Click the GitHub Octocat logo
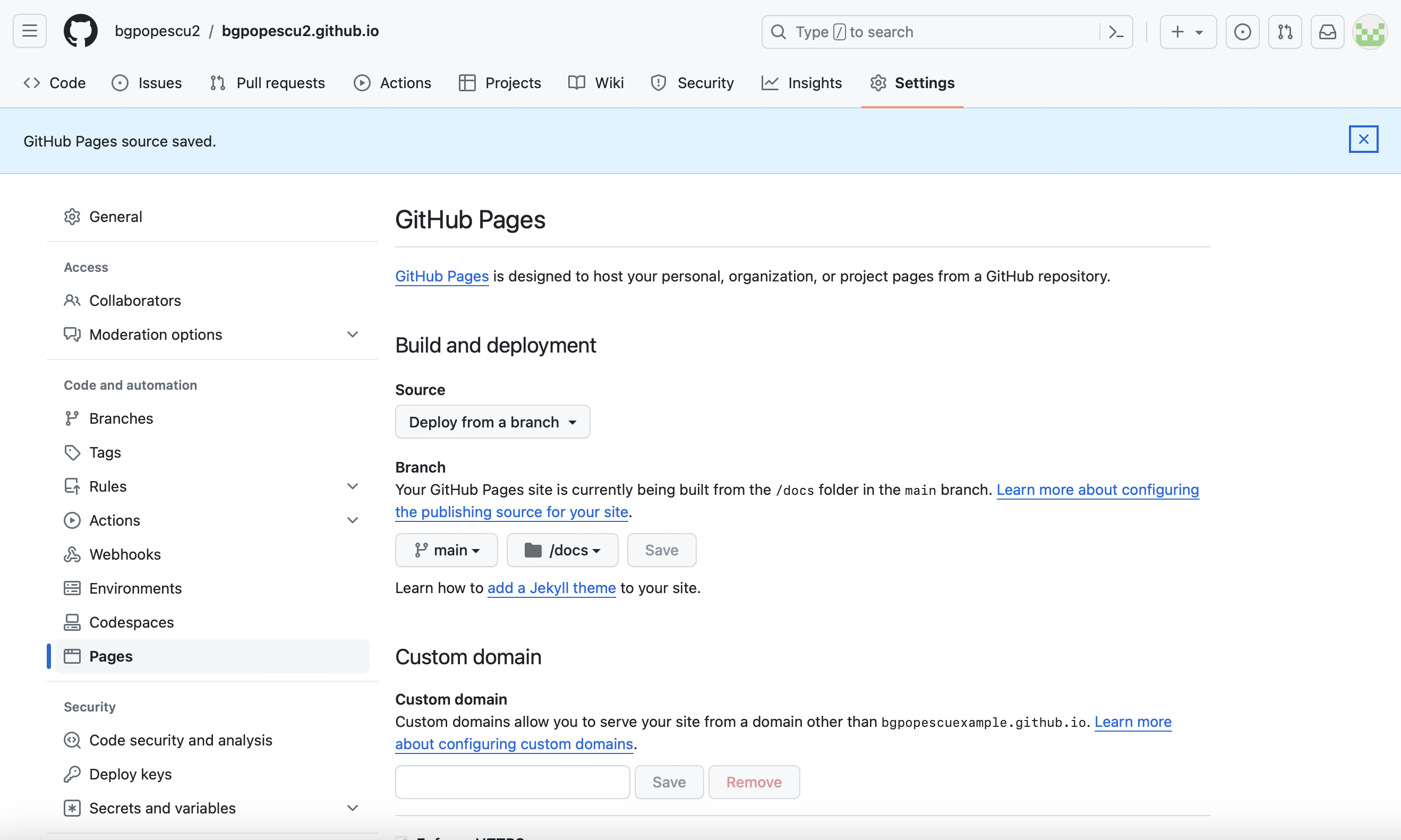This screenshot has width=1401, height=840. tap(80, 31)
